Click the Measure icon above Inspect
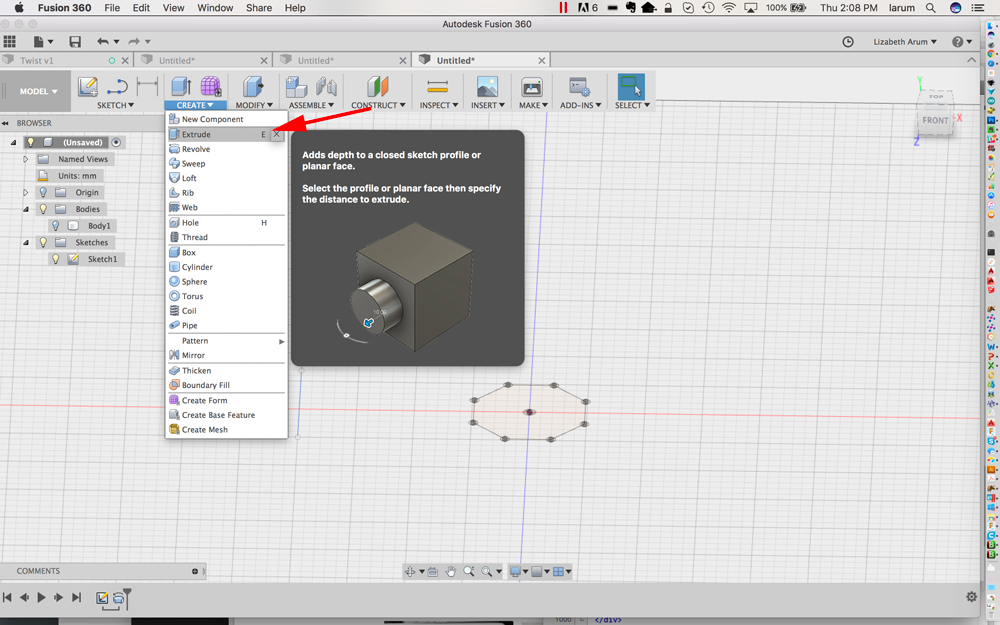Viewport: 1000px width, 625px height. click(x=438, y=86)
